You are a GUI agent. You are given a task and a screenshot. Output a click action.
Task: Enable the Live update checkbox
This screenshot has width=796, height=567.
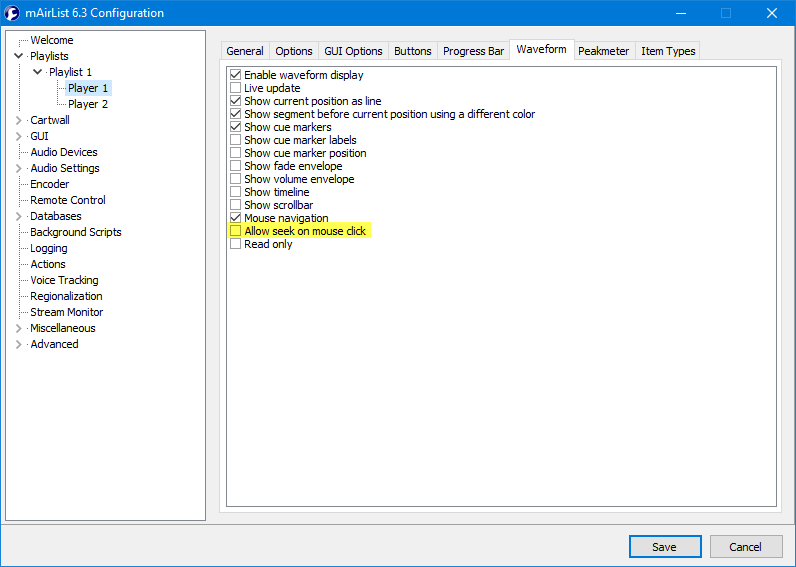pyautogui.click(x=236, y=88)
